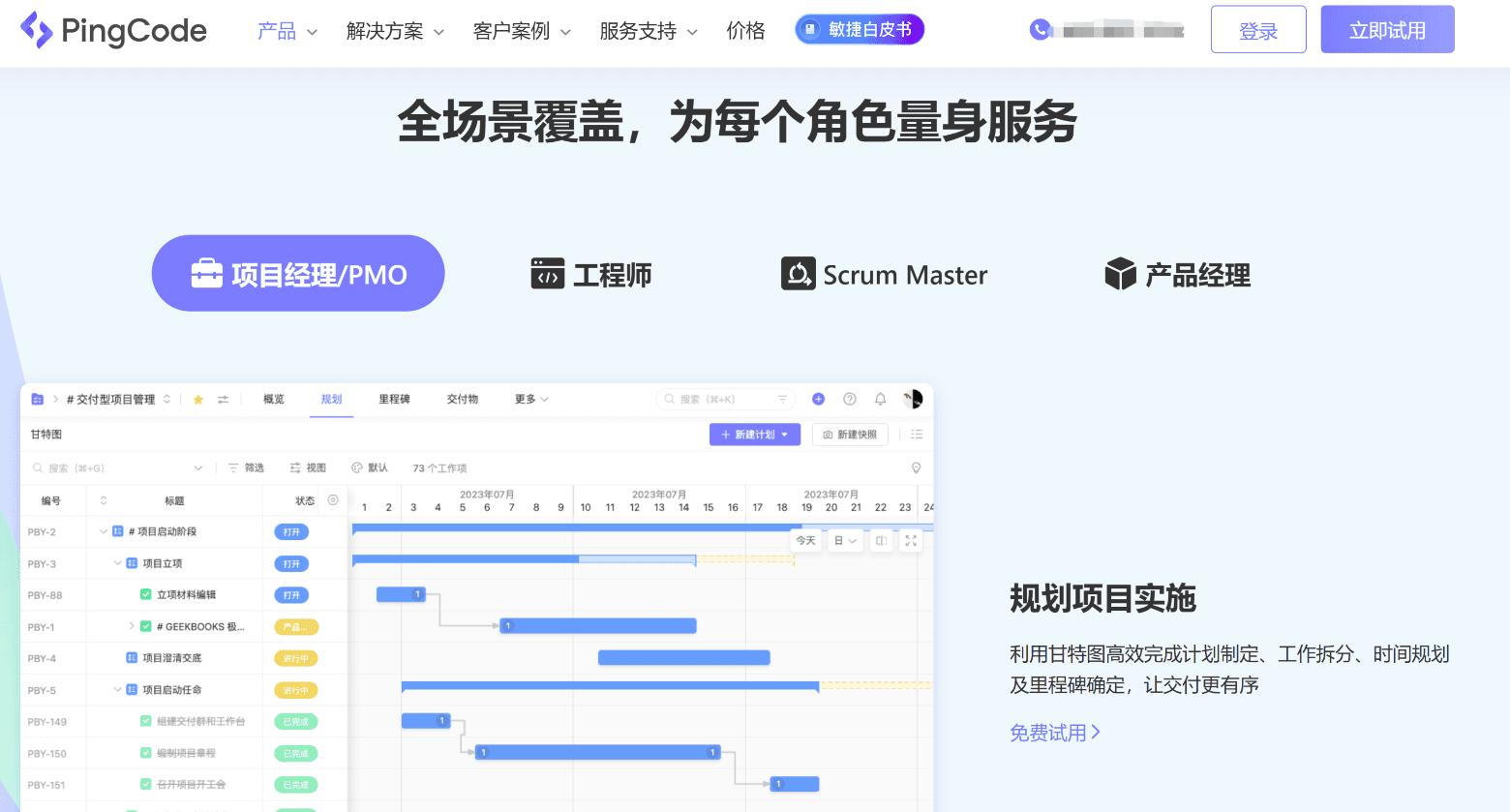Click the # GEEKBOOKS task Gantt bar
Screen dimensions: 1510x812
click(x=598, y=626)
